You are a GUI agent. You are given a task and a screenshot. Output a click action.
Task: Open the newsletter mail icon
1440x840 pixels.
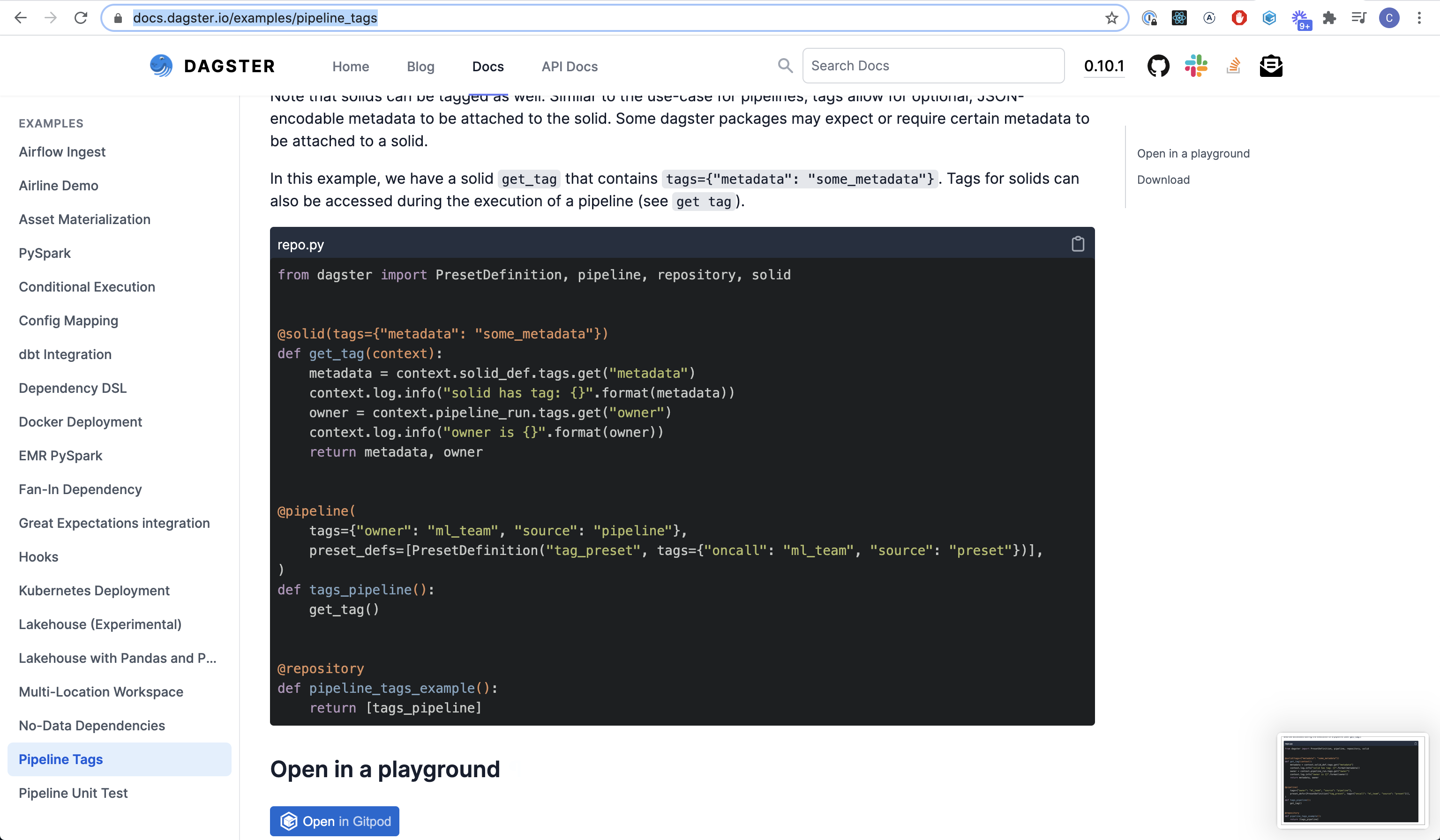click(x=1270, y=66)
